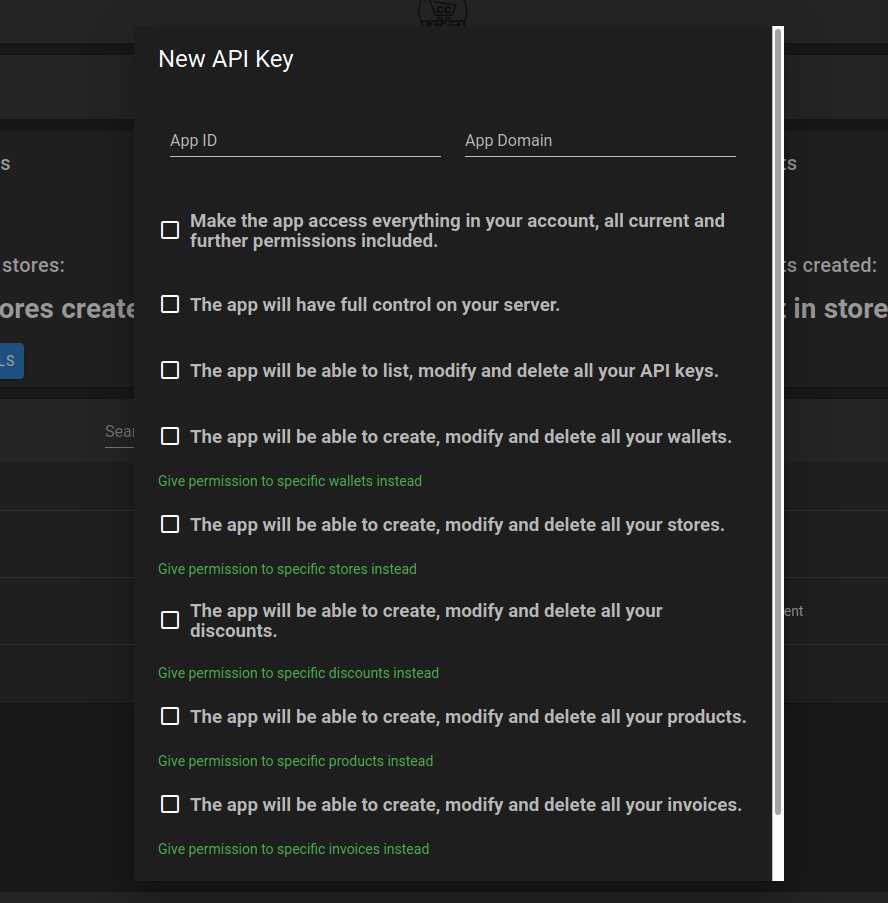Focus the App Domain input field

[600, 141]
